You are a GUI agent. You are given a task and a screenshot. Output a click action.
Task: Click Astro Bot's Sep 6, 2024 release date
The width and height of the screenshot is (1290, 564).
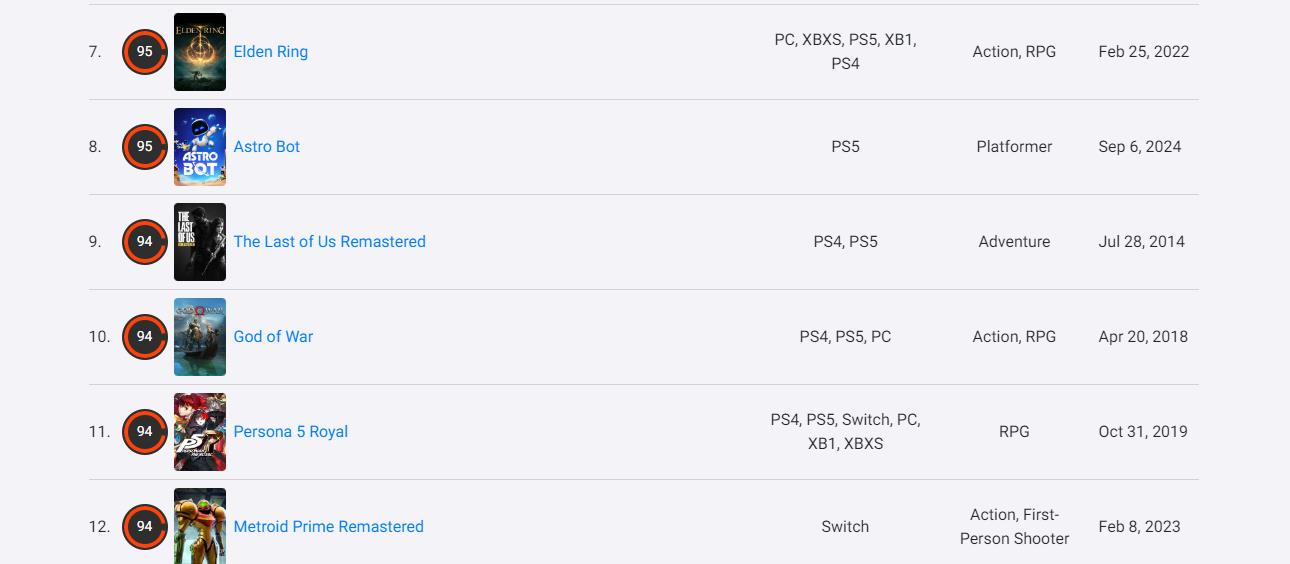1139,147
